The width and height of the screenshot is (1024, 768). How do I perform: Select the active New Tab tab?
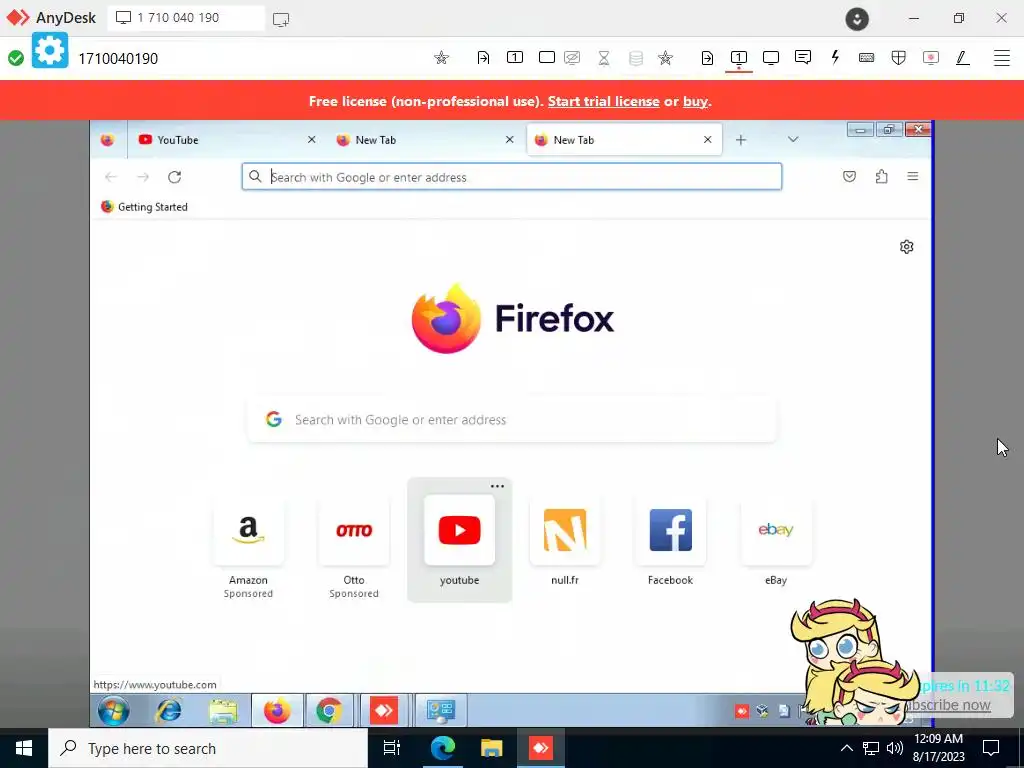pos(623,140)
